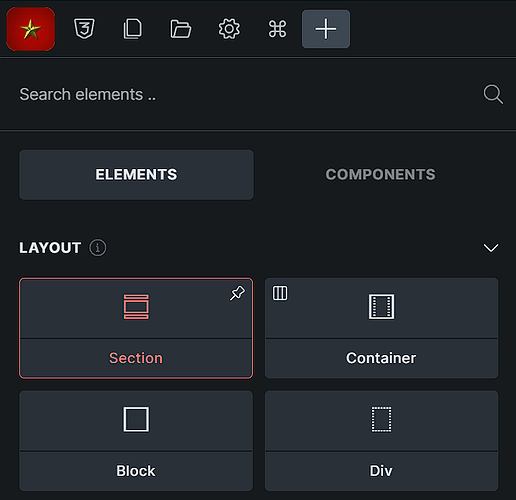Toggle the plus add-elements button

326,29
